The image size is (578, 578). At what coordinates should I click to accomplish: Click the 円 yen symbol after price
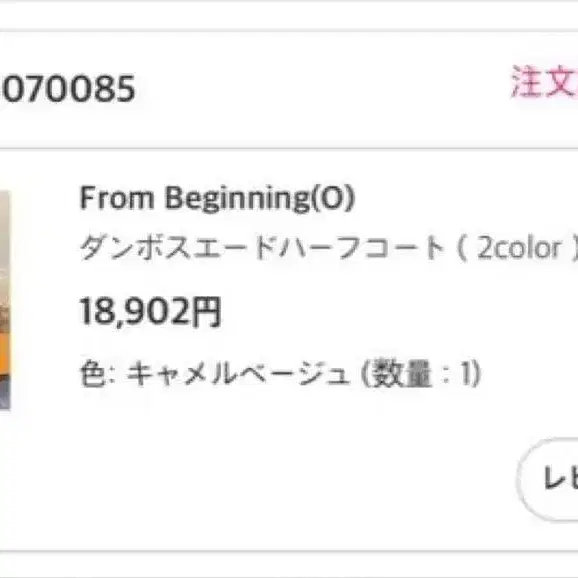click(207, 312)
